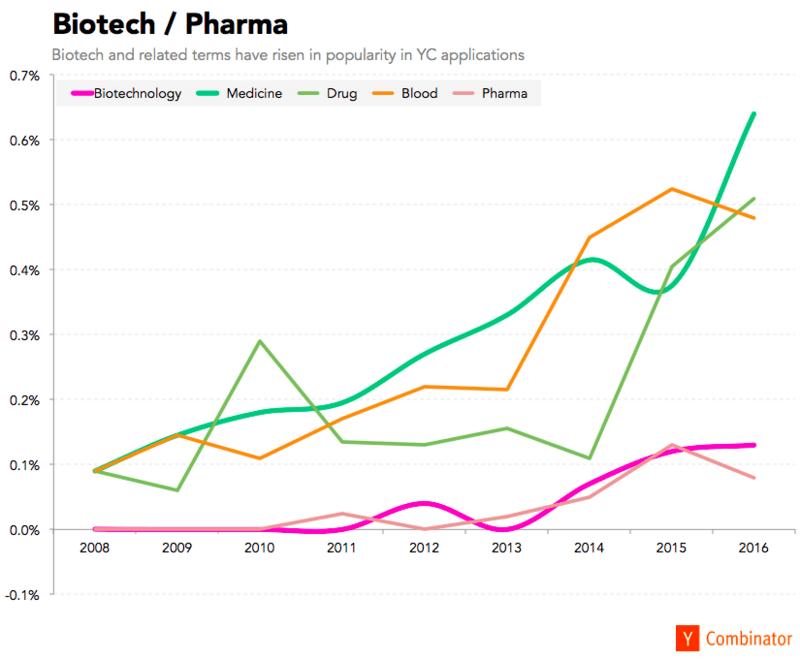Select the Blood orange legend swatch
The height and width of the screenshot is (660, 800).
pos(383,93)
